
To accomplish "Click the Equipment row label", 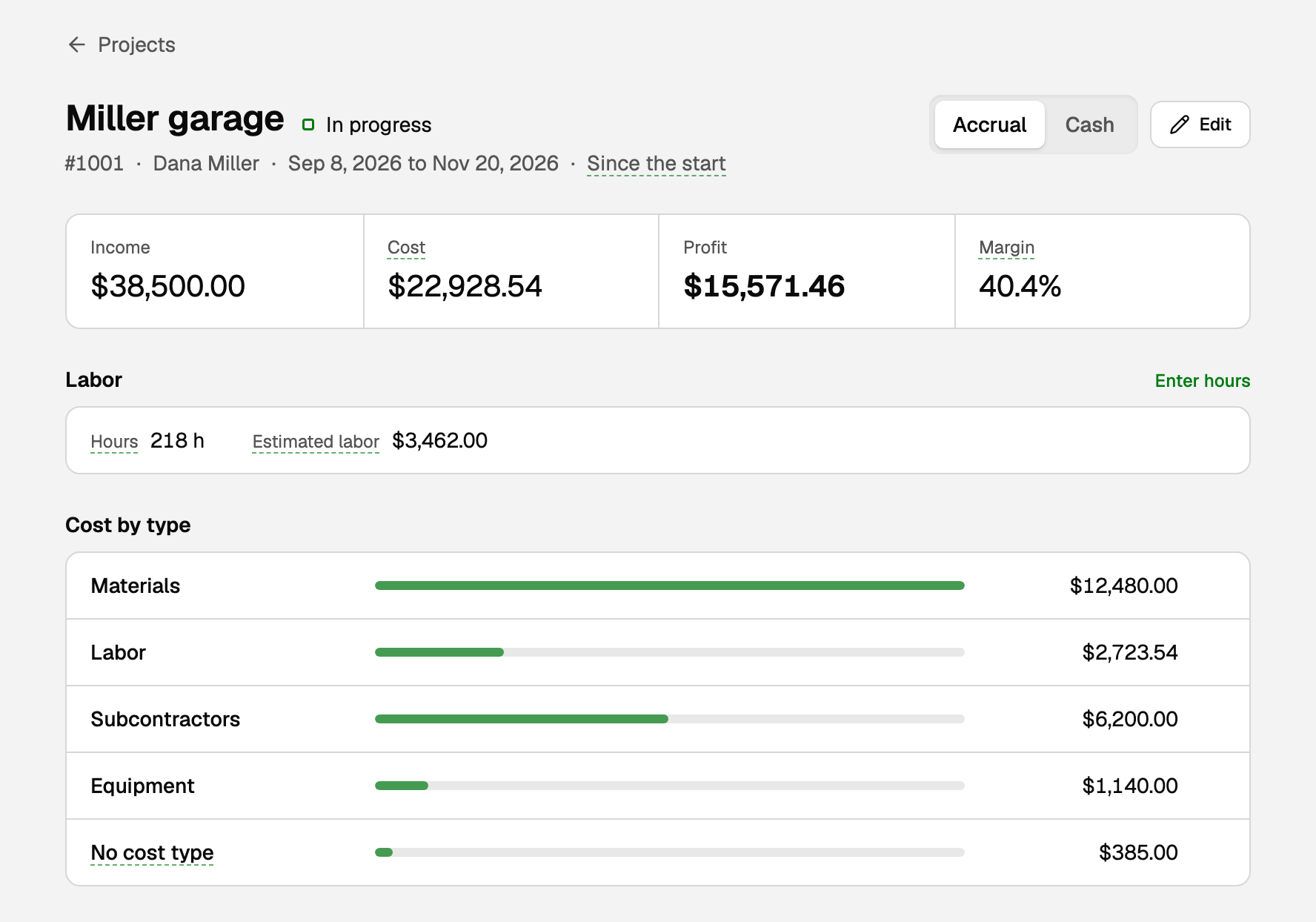I will tap(142, 786).
